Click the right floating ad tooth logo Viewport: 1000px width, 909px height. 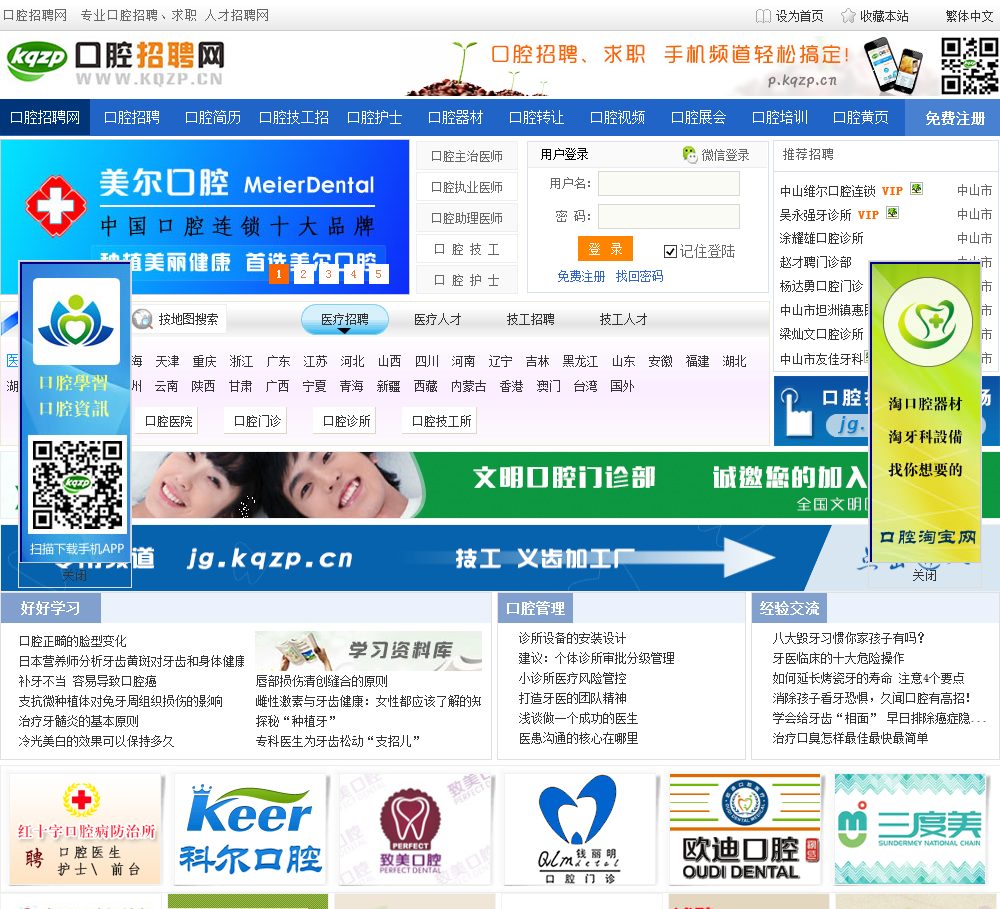pyautogui.click(x=926, y=322)
